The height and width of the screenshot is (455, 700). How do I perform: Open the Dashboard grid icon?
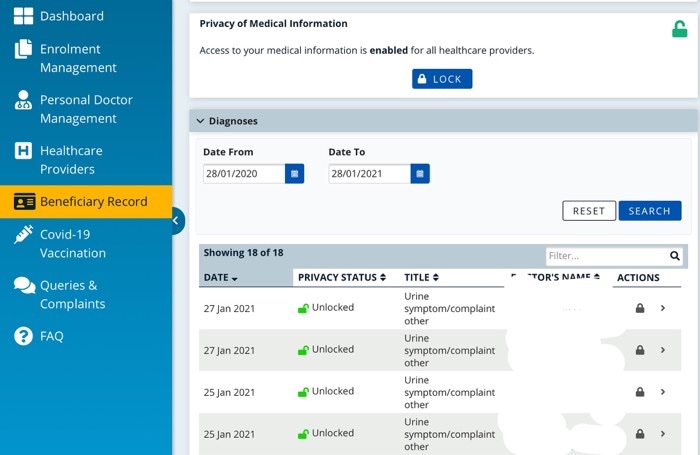23,16
